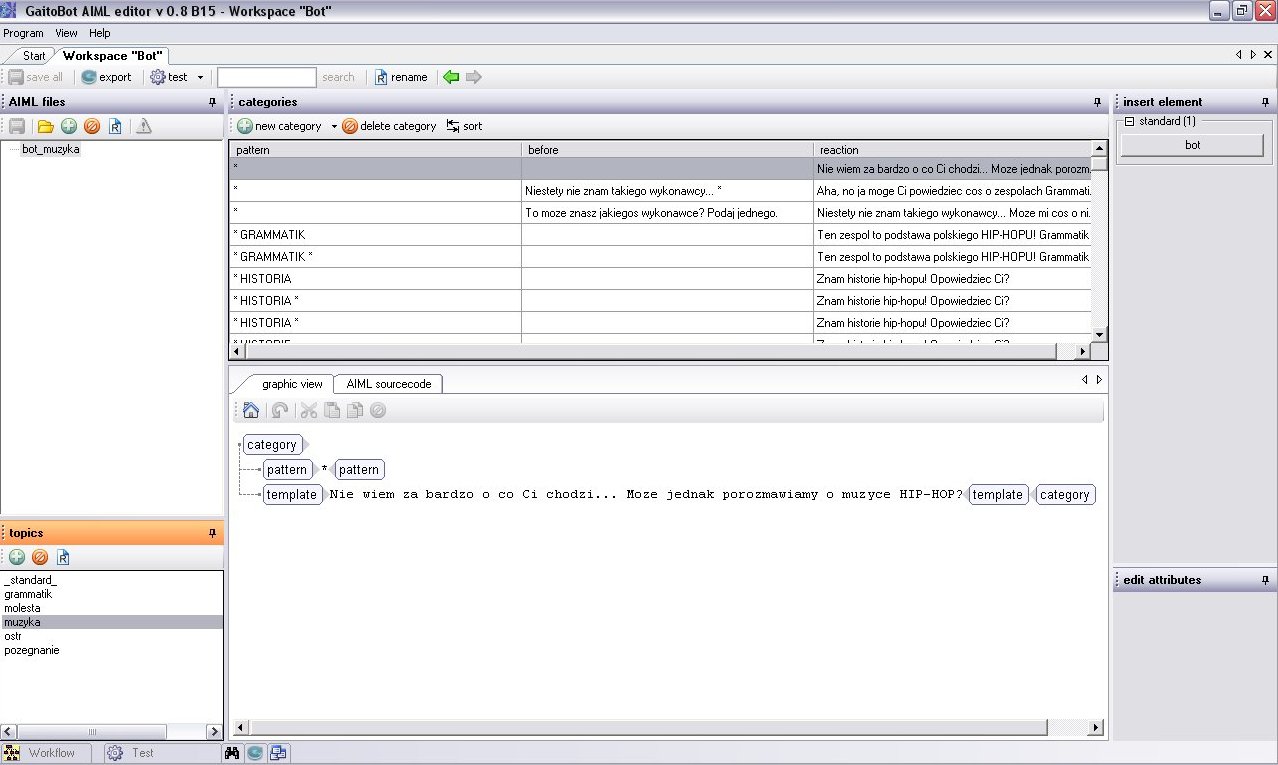
Task: Open the Program menu
Action: pyautogui.click(x=23, y=33)
